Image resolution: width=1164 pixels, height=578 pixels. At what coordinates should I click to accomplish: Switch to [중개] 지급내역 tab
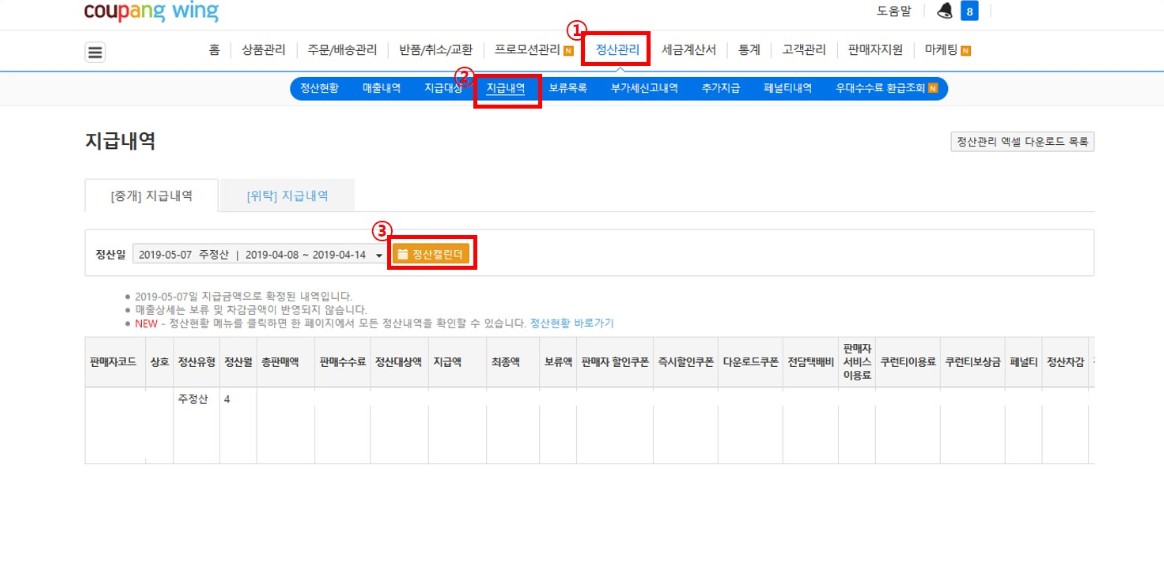click(x=151, y=196)
